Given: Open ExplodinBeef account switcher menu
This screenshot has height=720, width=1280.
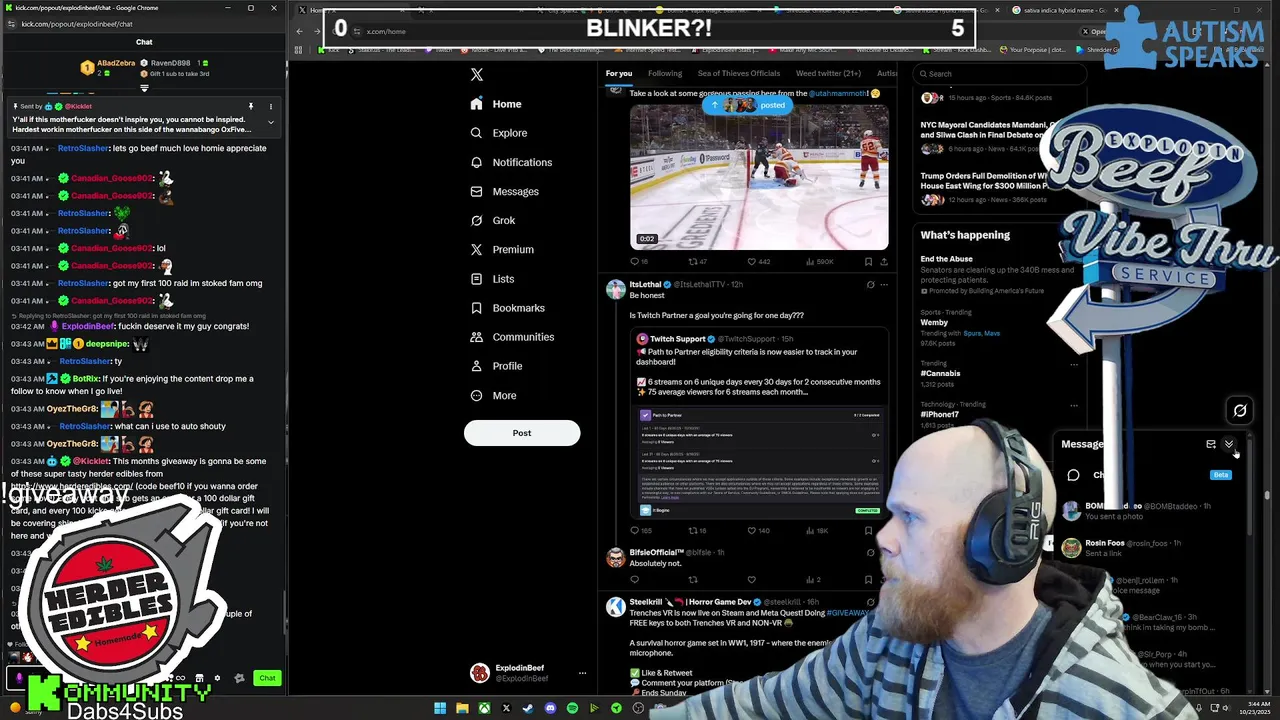Looking at the screenshot, I should pos(529,673).
